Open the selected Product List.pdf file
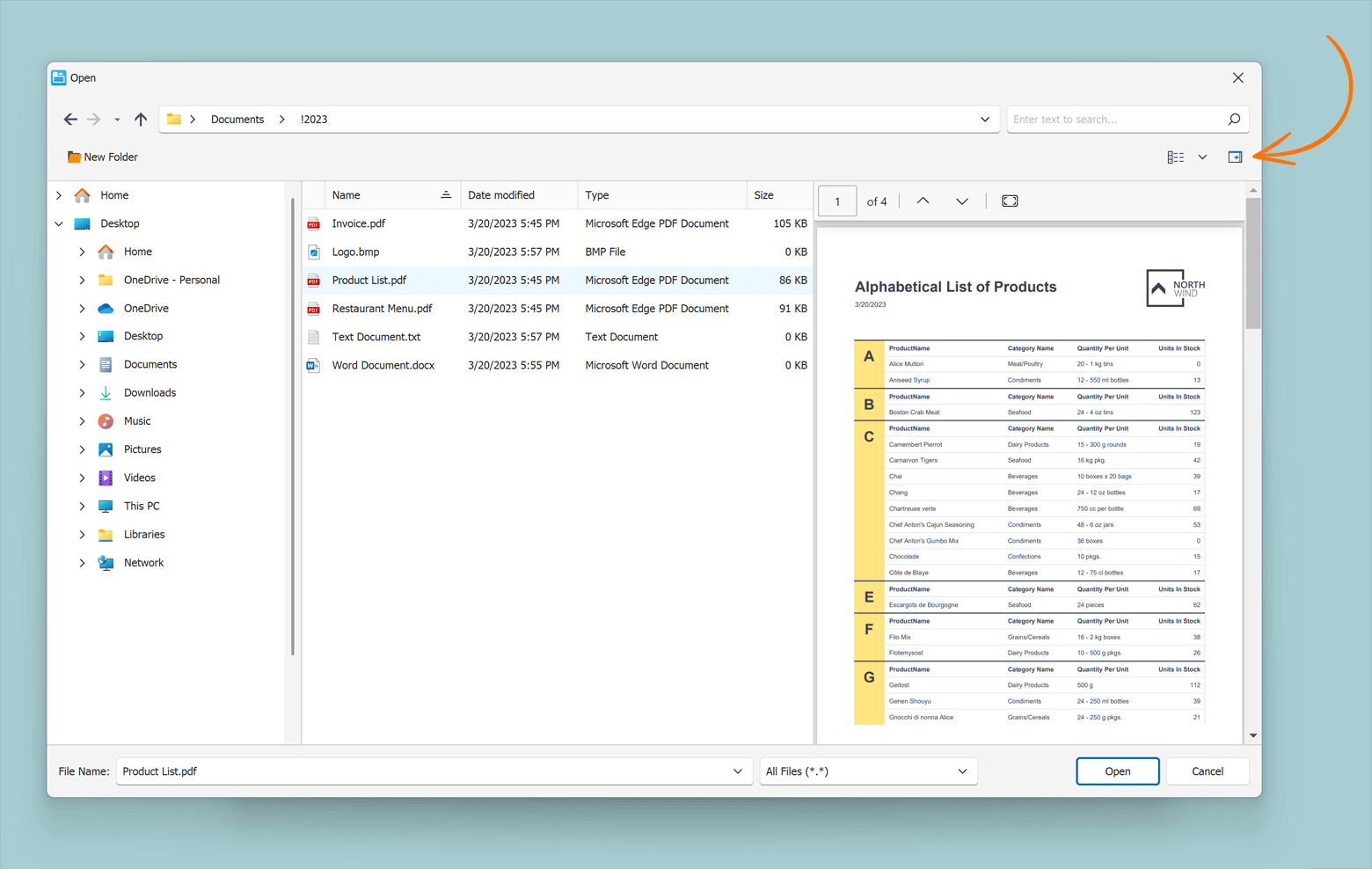The image size is (1372, 869). click(1117, 770)
